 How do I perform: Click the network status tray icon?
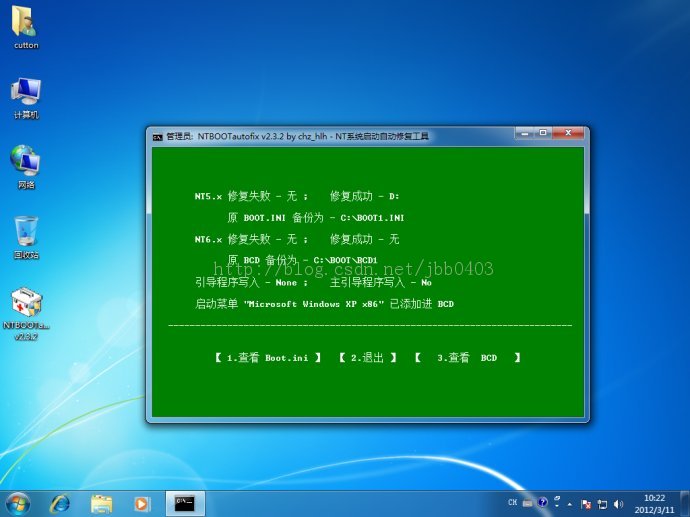602,504
